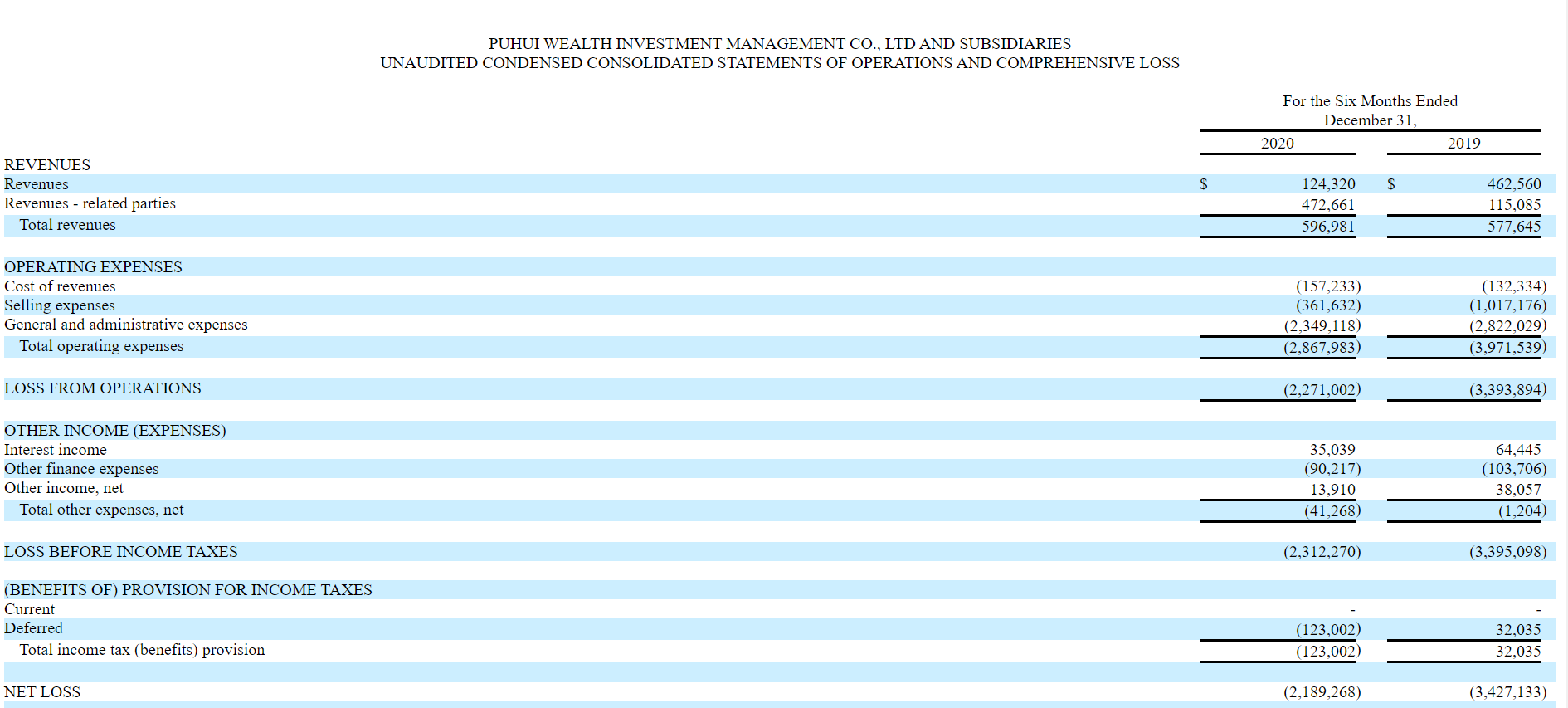Click the 'Other finance expenses' label

pyautogui.click(x=81, y=469)
